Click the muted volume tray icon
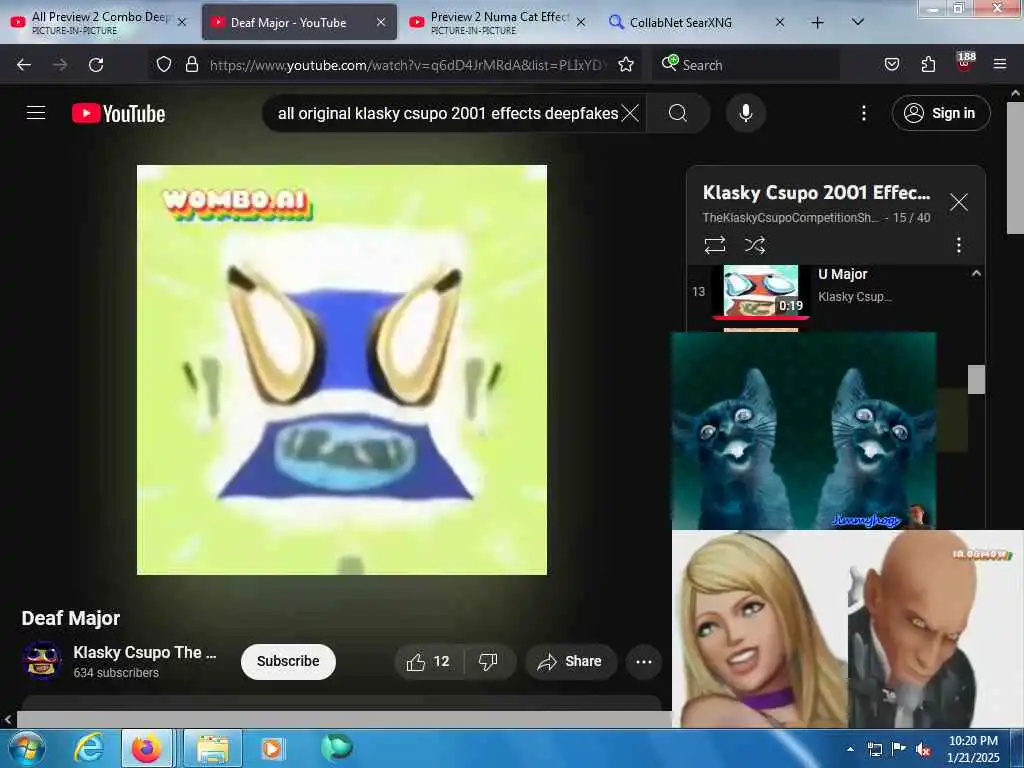The width and height of the screenshot is (1024, 768). 923,749
